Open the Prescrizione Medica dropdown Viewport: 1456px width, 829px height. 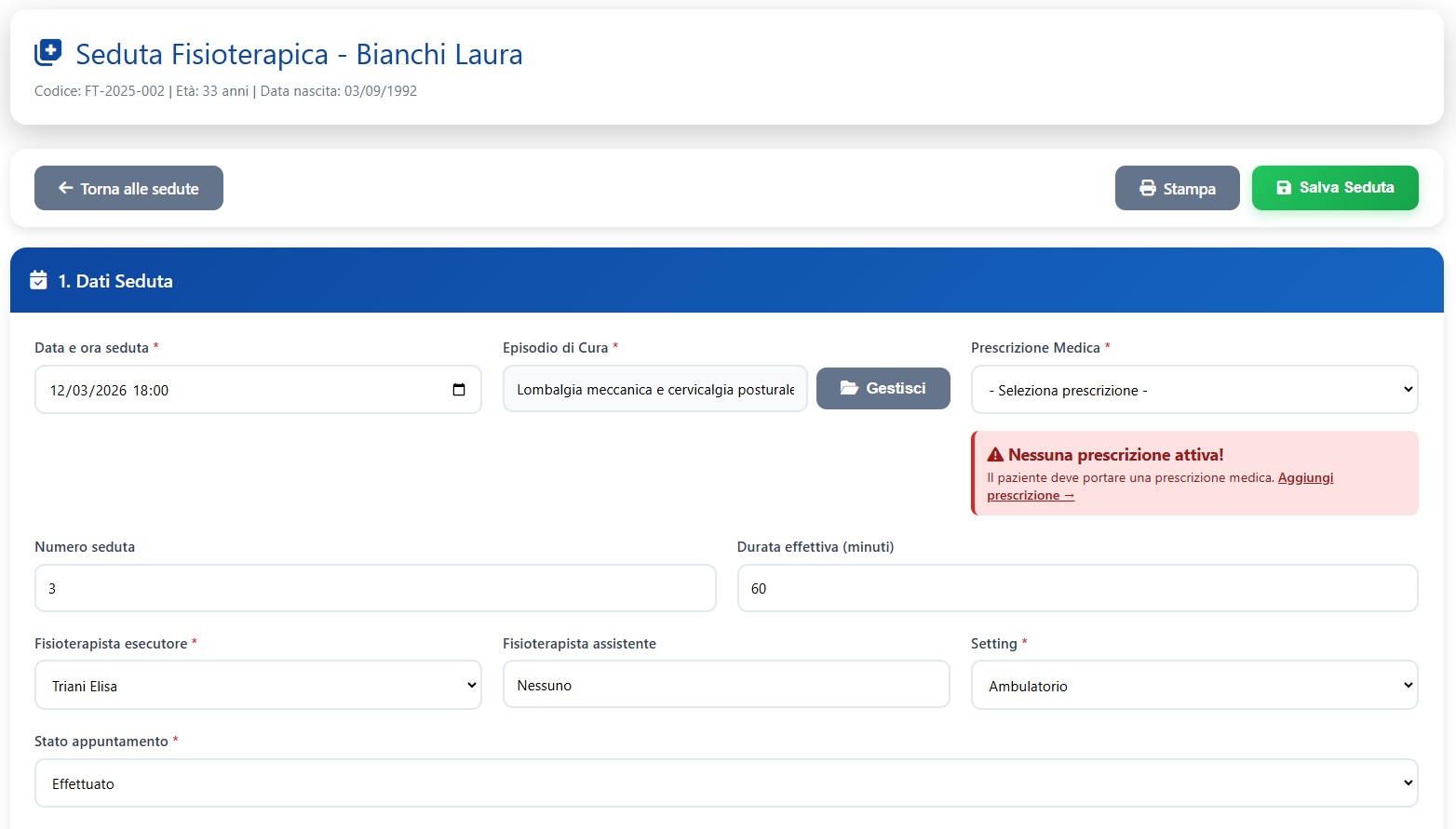click(x=1194, y=390)
